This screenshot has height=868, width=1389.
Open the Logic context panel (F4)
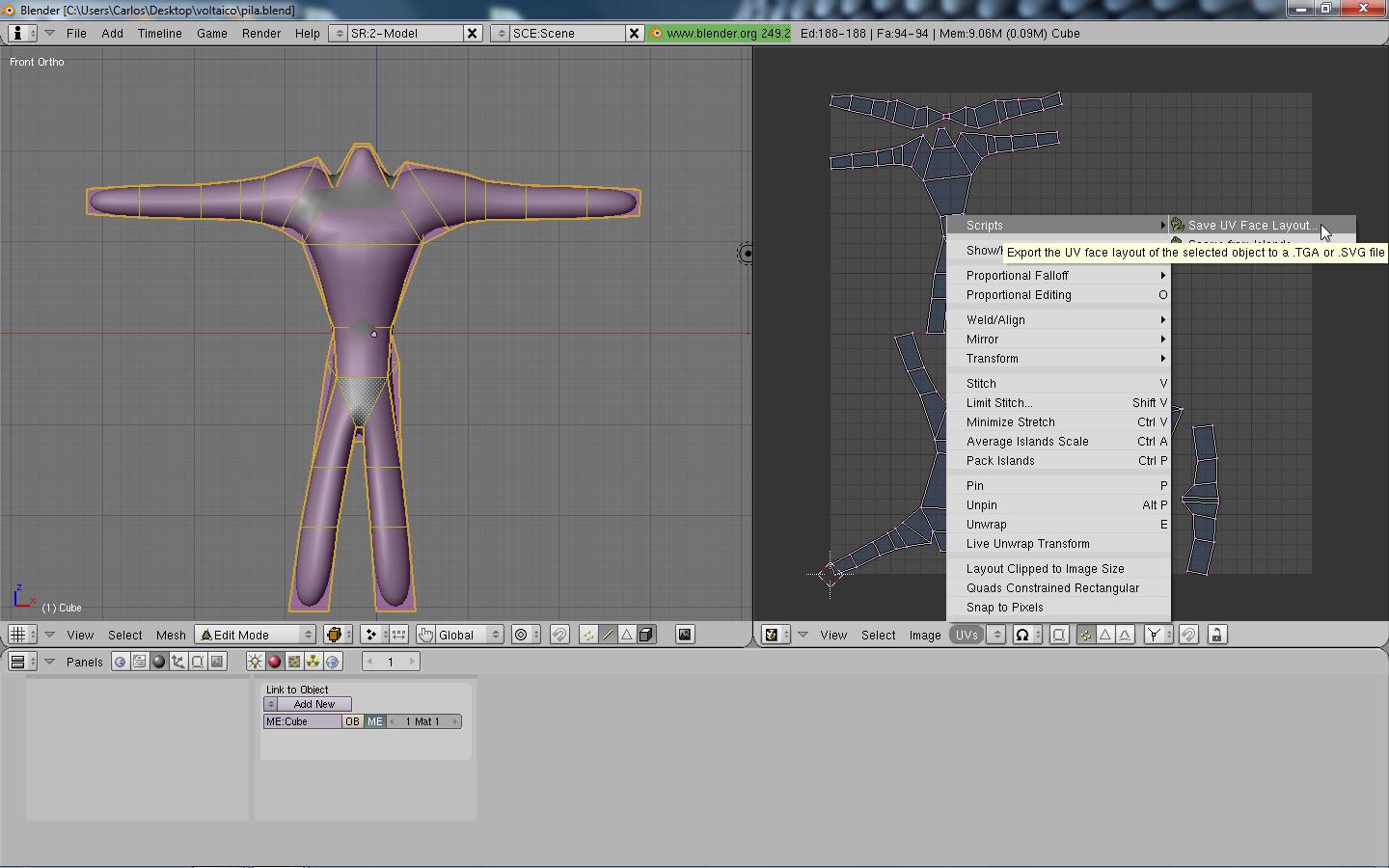tap(120, 662)
